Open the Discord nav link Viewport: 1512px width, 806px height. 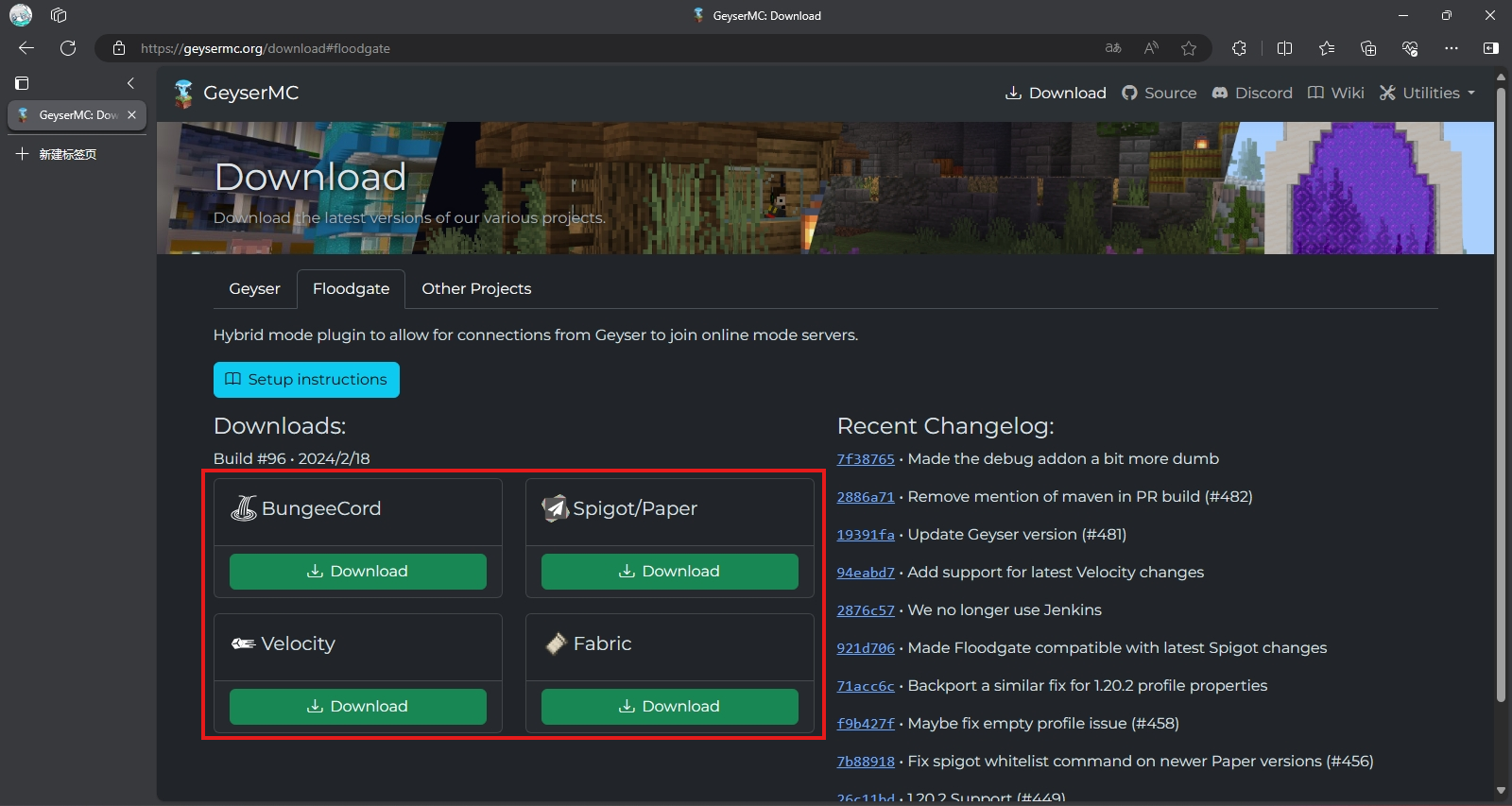coord(1252,93)
